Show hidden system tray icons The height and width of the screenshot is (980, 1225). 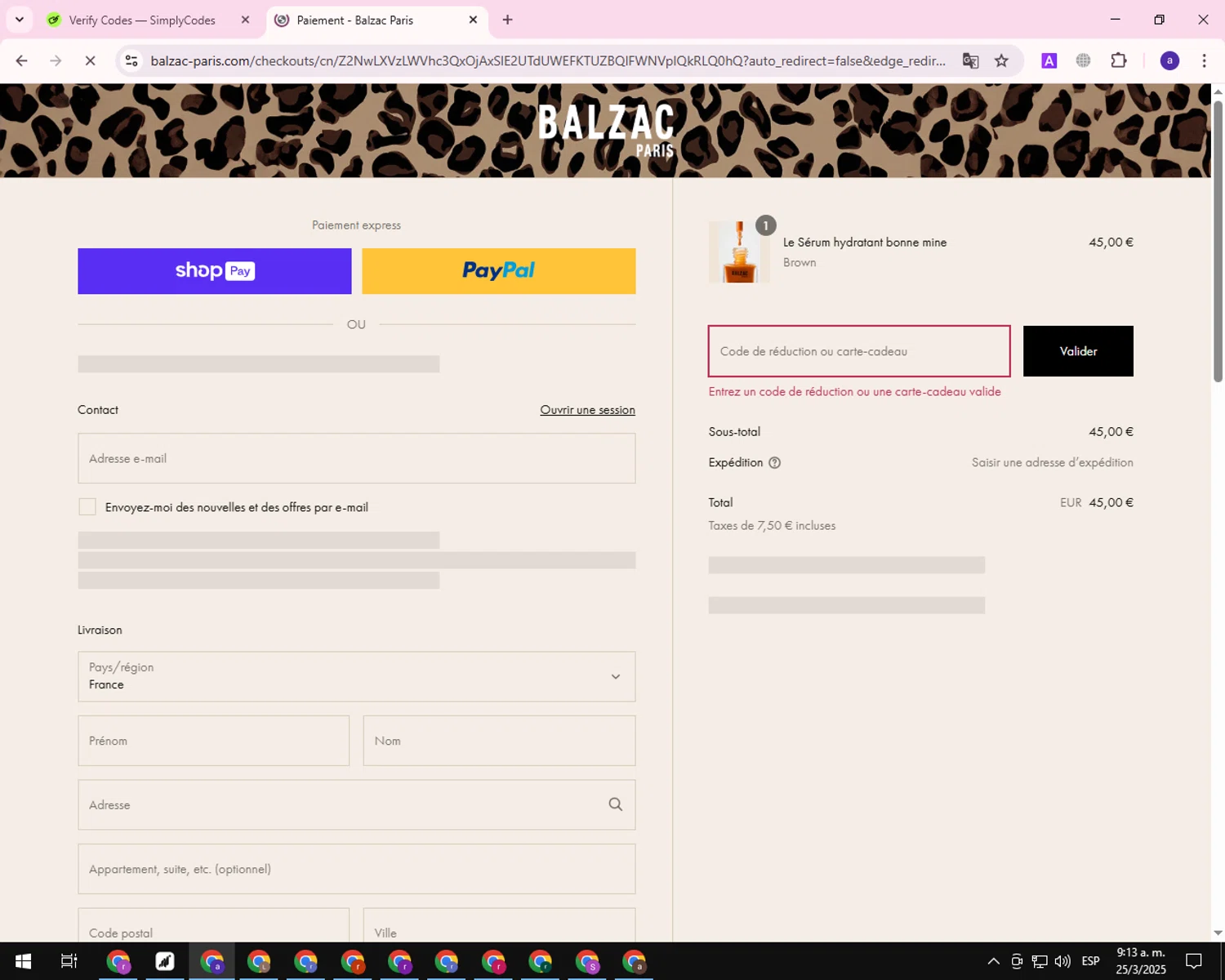[993, 961]
